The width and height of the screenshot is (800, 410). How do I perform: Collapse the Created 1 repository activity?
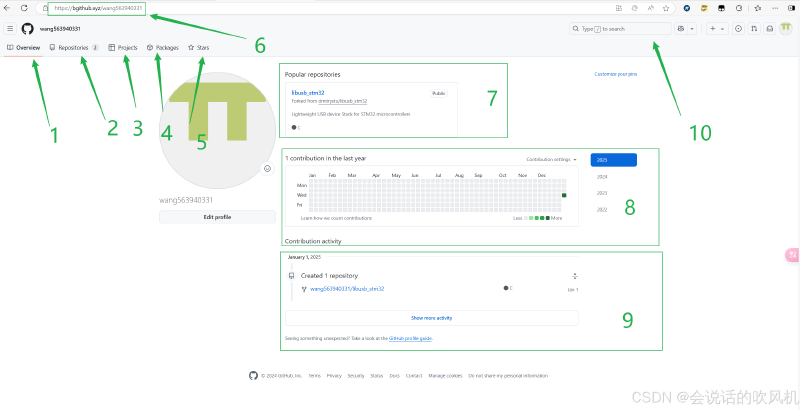[x=575, y=276]
